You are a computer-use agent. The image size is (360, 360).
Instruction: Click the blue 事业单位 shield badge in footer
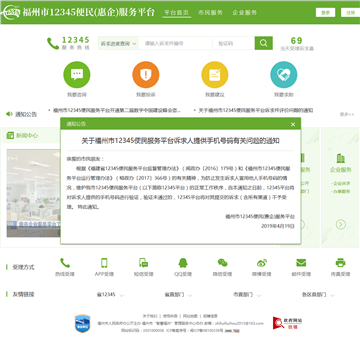tap(82, 324)
